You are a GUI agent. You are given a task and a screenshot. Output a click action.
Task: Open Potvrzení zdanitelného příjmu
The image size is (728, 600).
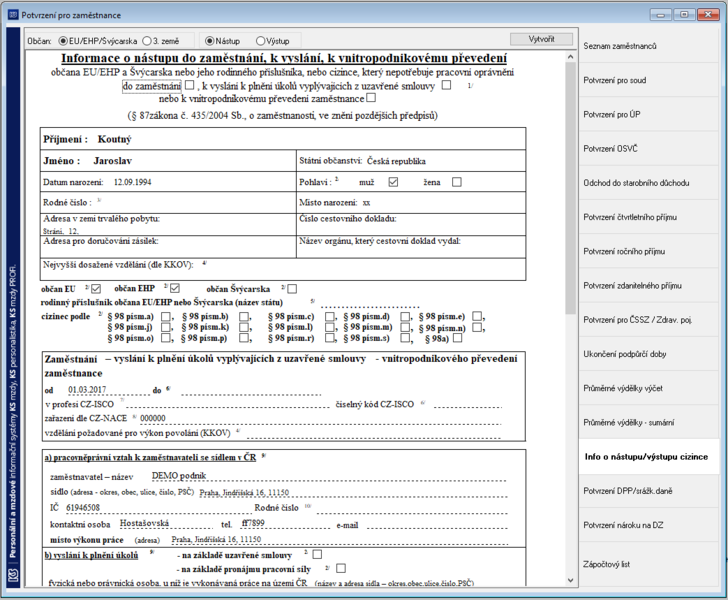pyautogui.click(x=649, y=286)
